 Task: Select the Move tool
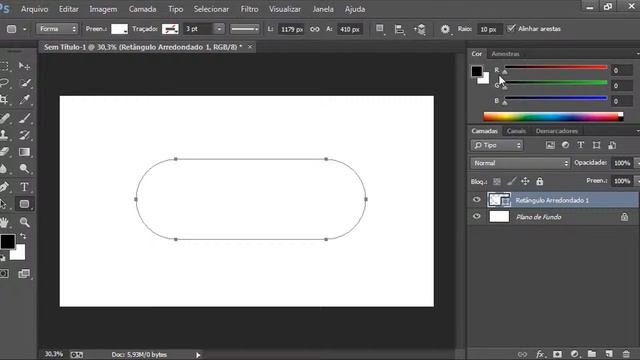[x=24, y=66]
